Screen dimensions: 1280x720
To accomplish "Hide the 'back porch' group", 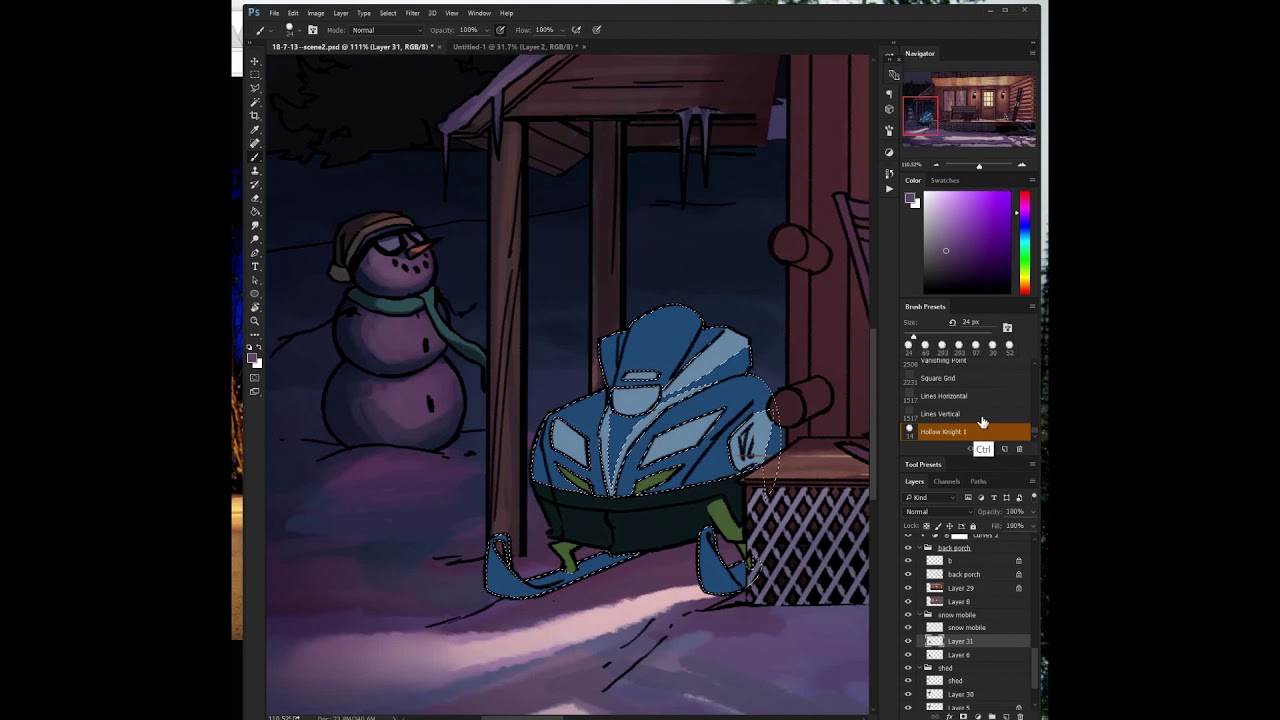I will [908, 548].
